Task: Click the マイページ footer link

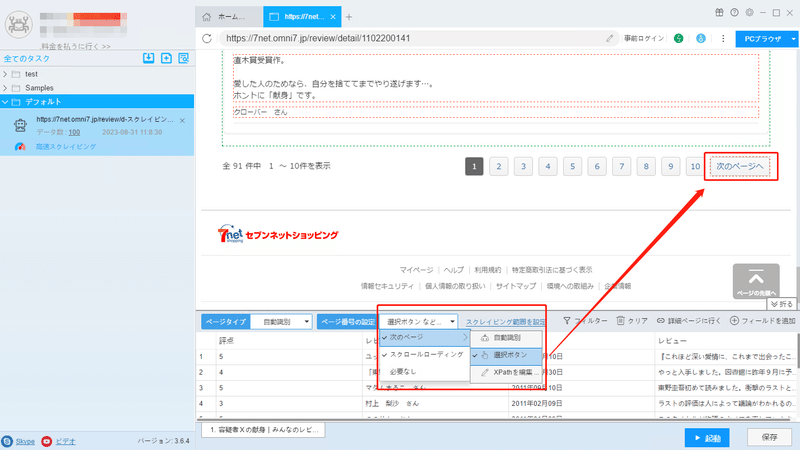Action: (416, 270)
